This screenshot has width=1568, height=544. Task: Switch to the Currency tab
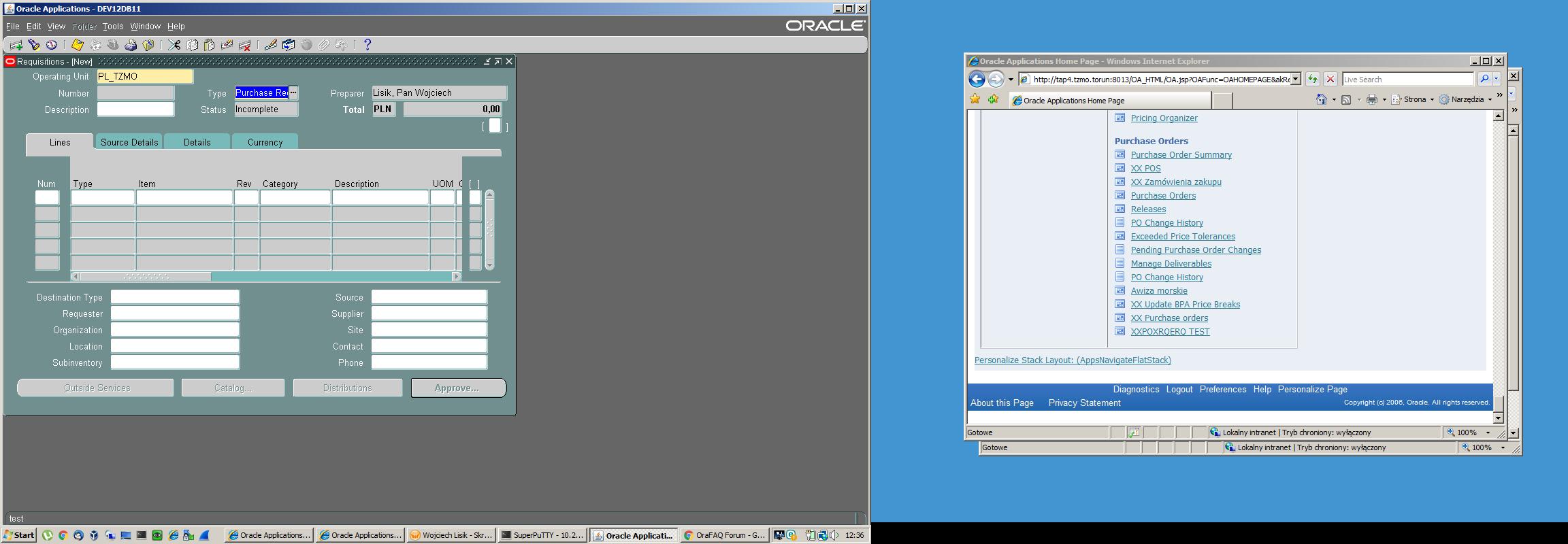(x=265, y=141)
